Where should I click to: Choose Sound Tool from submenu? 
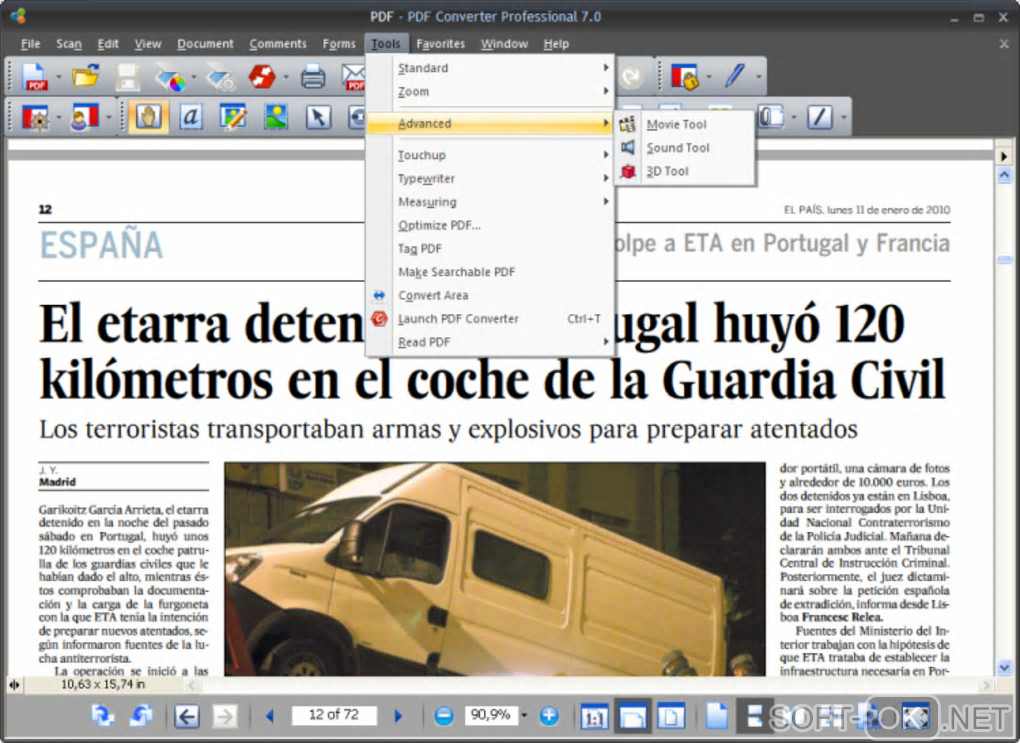(x=685, y=148)
